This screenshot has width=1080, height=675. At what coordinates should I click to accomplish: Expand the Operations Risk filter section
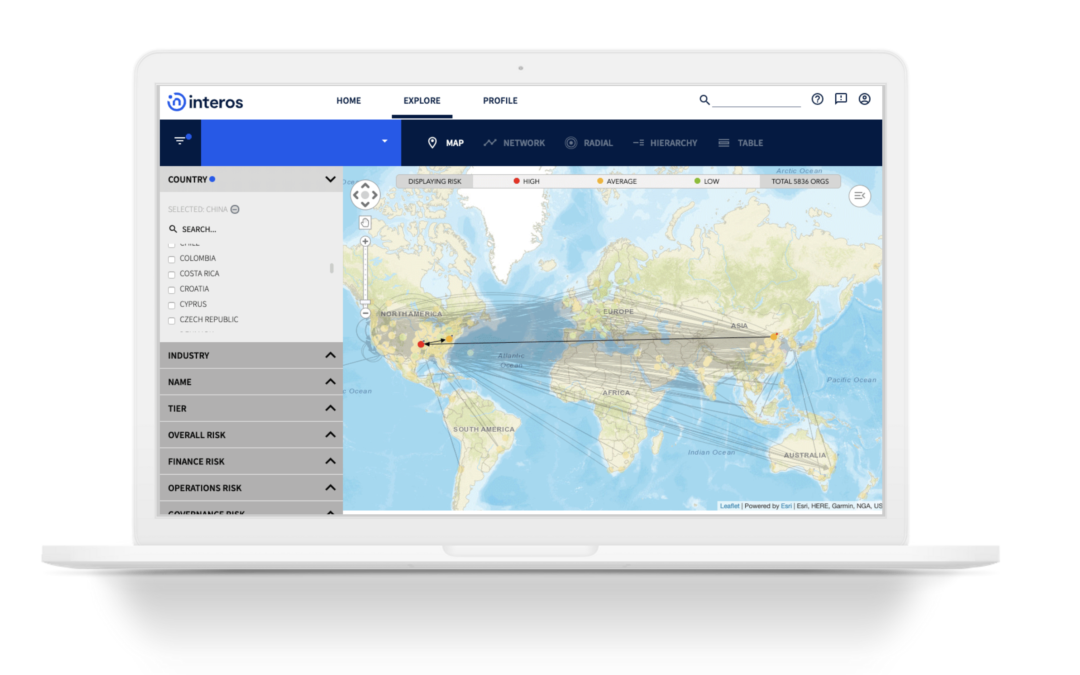pyautogui.click(x=330, y=488)
